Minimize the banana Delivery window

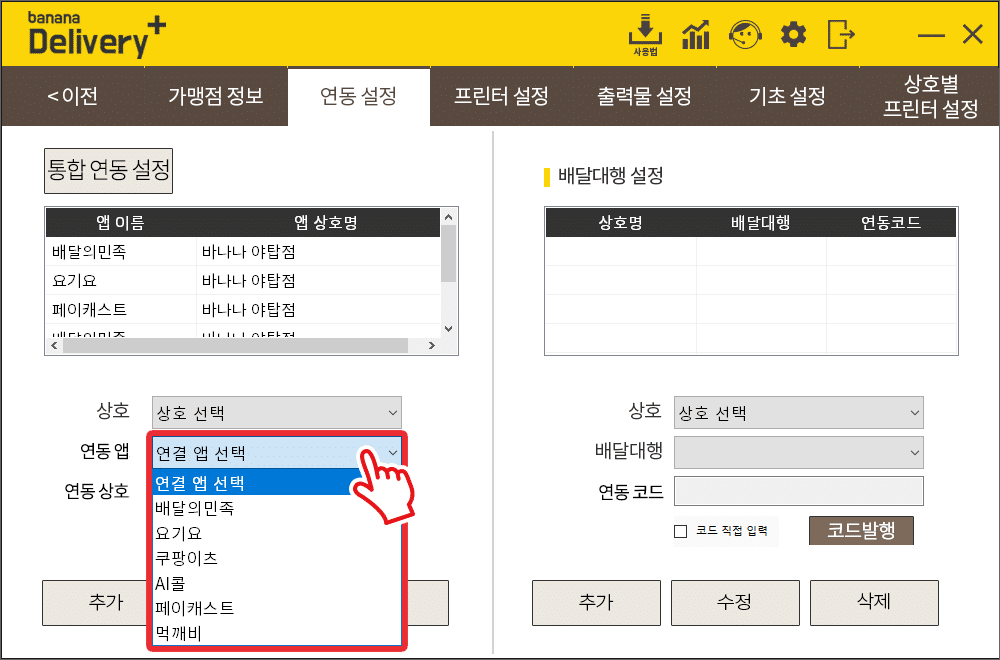[930, 35]
